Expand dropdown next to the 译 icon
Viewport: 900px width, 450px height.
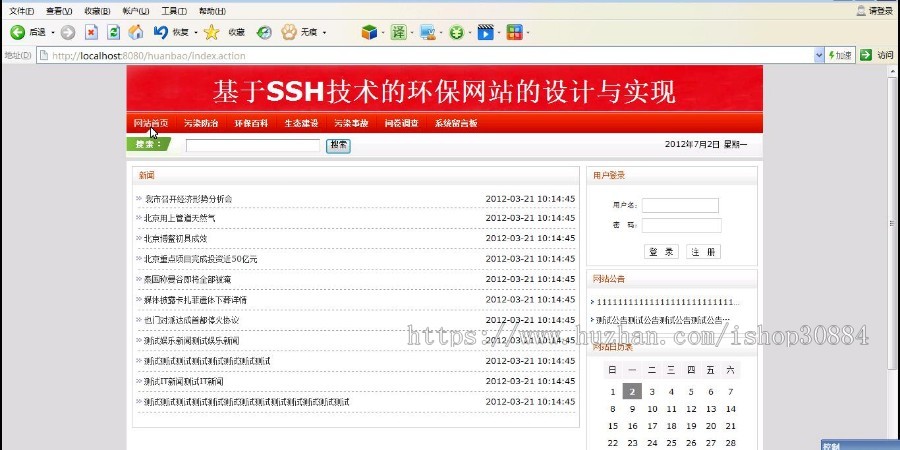[412, 33]
